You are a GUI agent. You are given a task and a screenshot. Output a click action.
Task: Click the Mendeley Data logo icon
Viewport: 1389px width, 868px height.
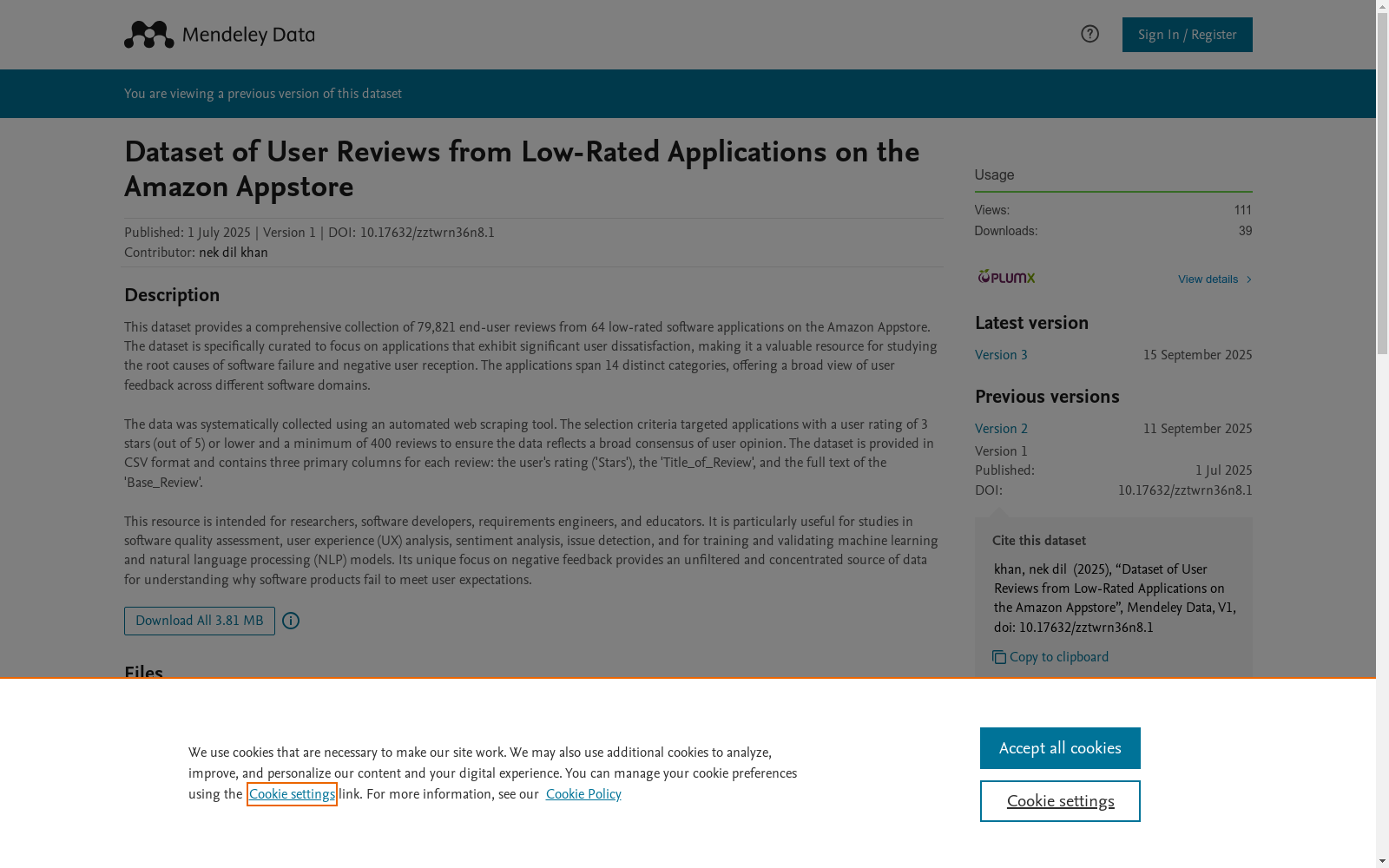(x=149, y=35)
